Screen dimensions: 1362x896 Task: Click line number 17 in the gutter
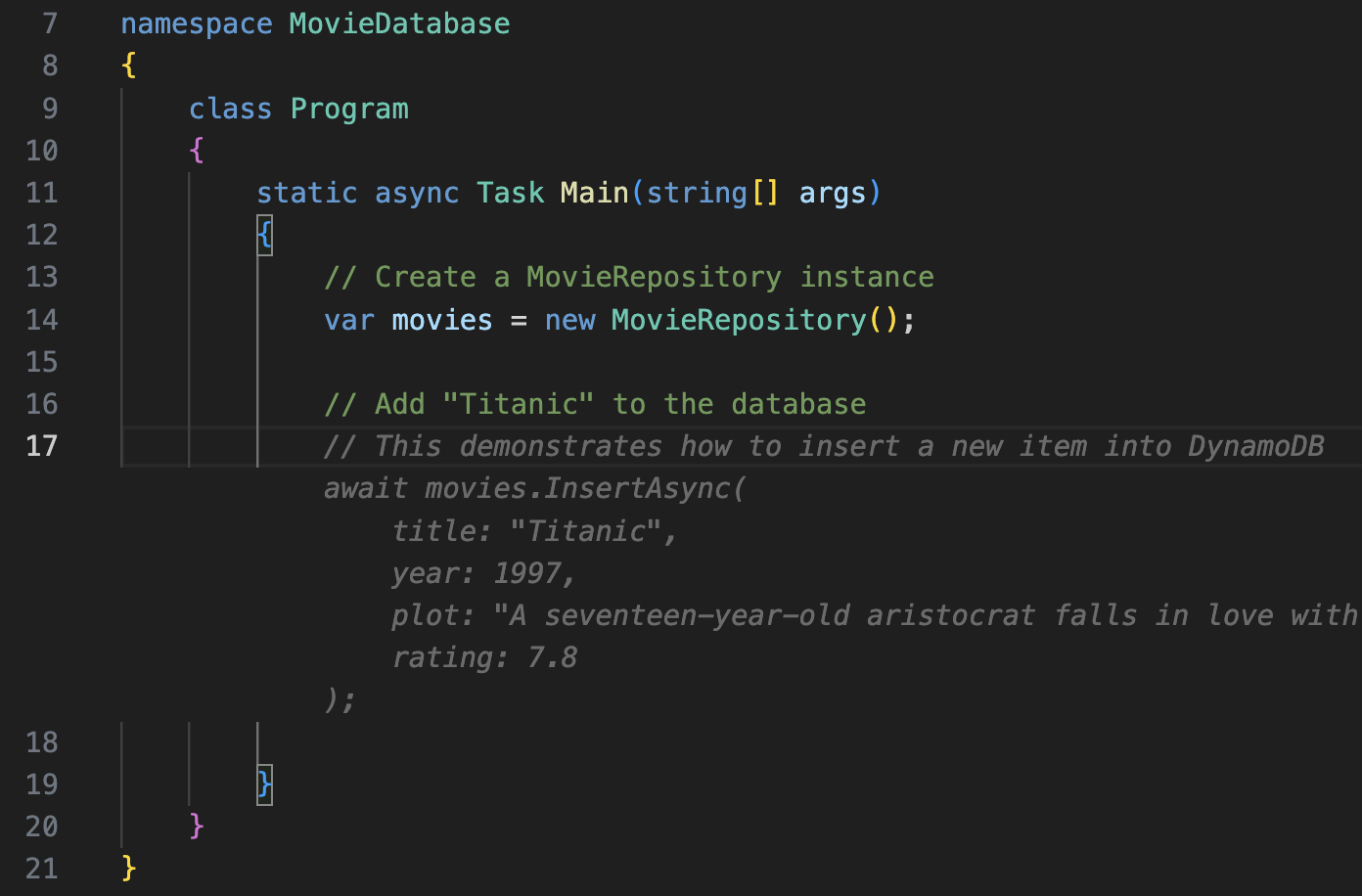click(x=41, y=445)
